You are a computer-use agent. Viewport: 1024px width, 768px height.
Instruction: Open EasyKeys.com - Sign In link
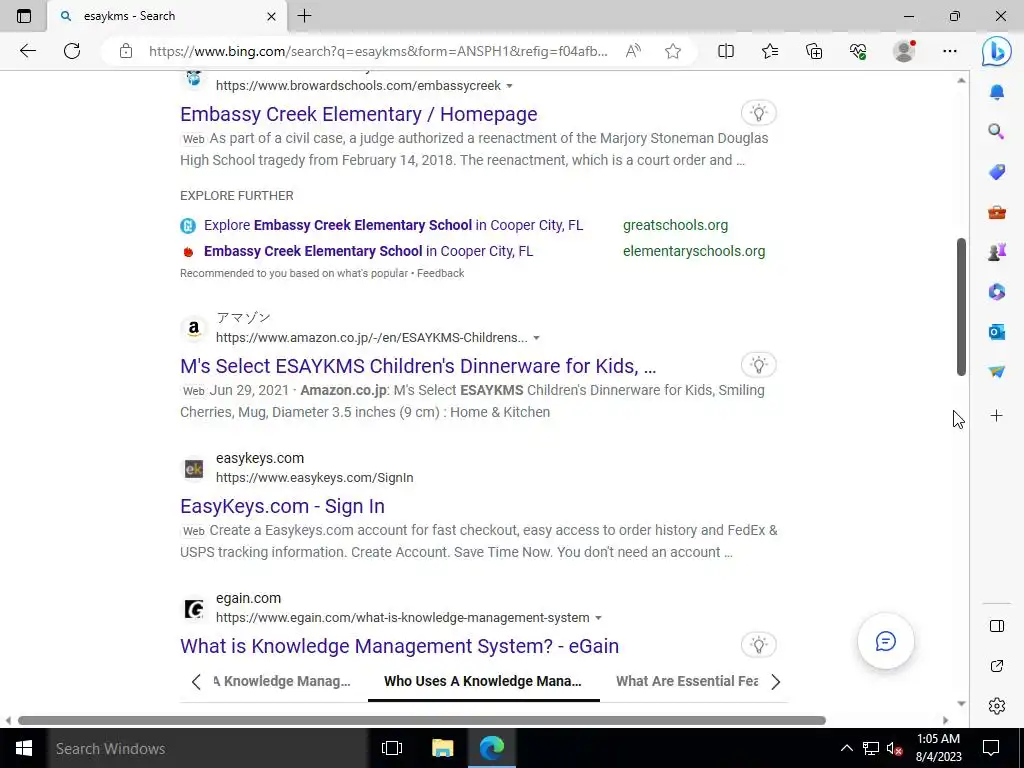click(x=282, y=506)
